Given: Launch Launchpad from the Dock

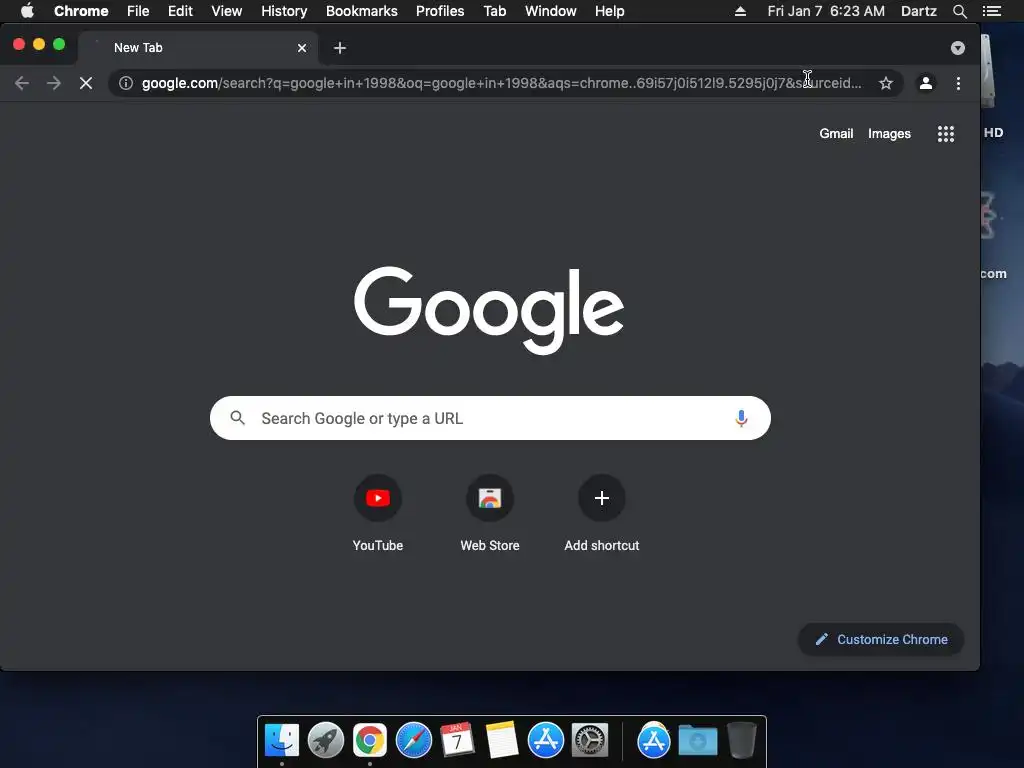Looking at the screenshot, I should pos(325,741).
